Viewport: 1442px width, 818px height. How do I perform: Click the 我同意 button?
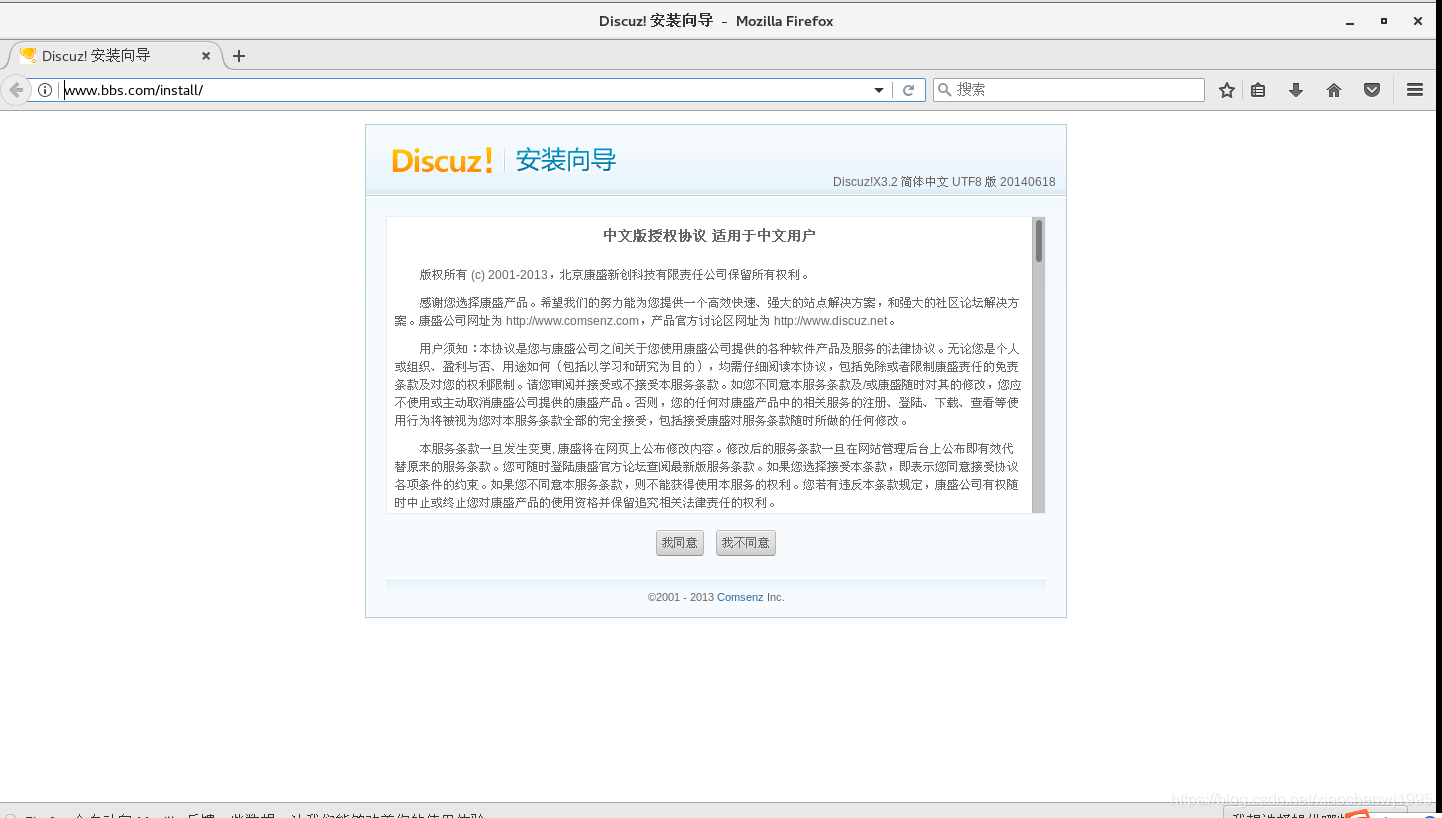(x=680, y=543)
